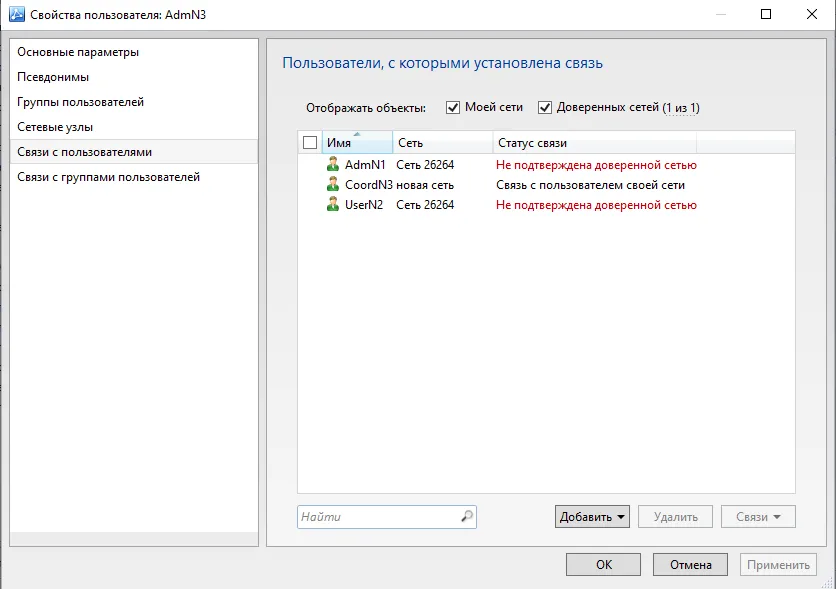Select the CoordN3 name cell
The height and width of the screenshot is (589, 836).
click(x=368, y=185)
